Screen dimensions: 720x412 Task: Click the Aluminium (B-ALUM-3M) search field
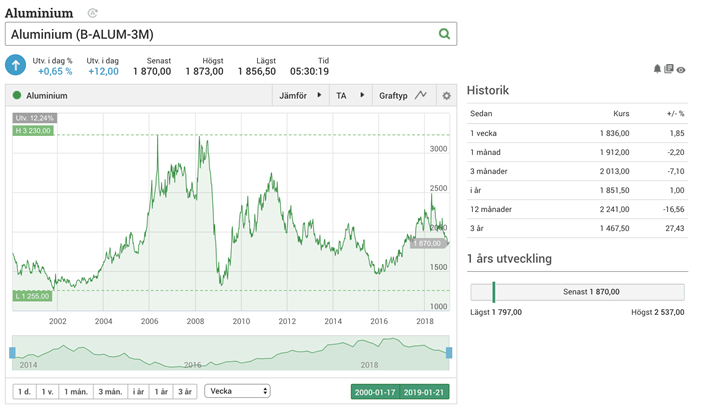(x=220, y=34)
